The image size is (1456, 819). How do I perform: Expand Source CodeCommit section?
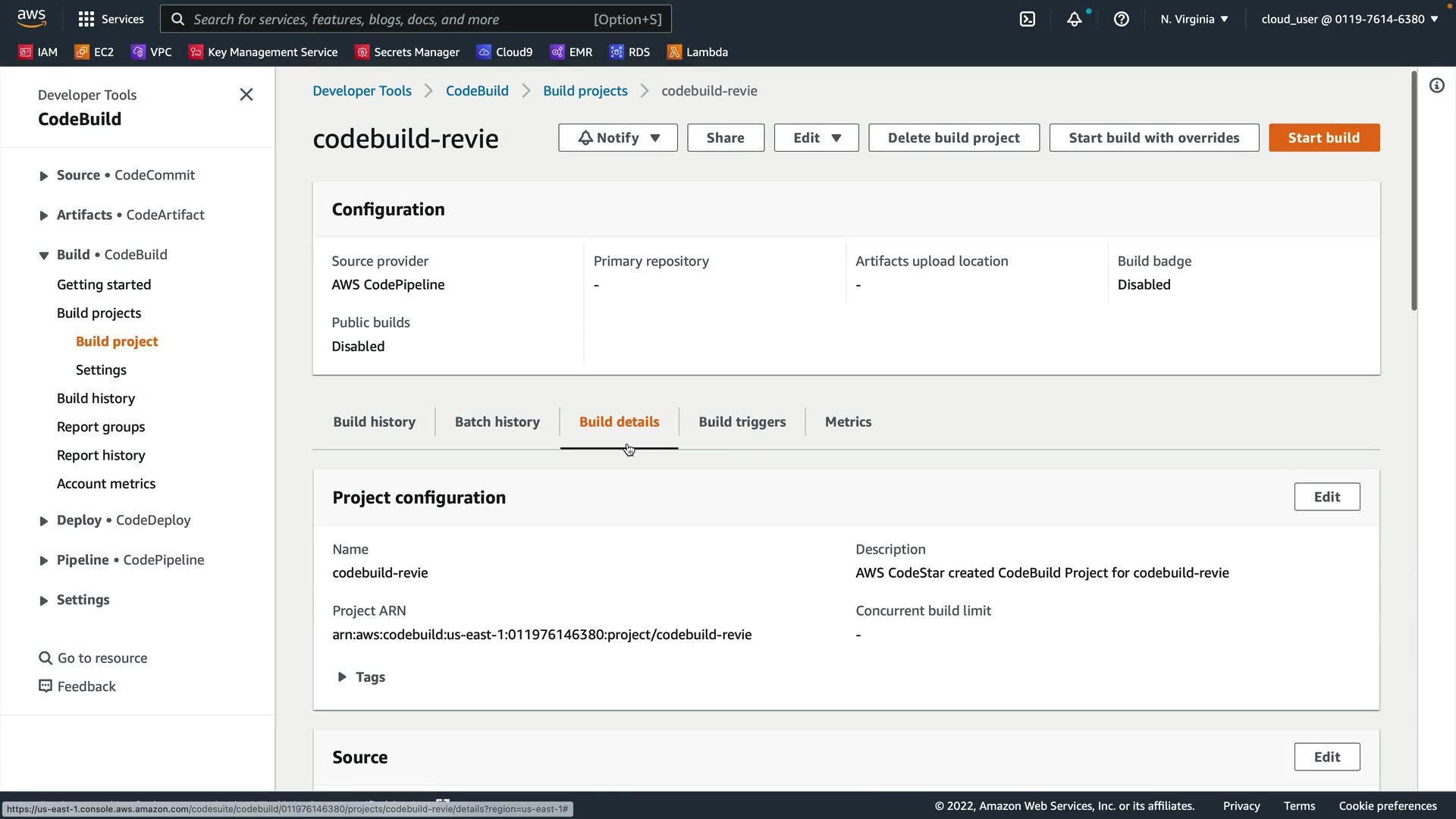44,176
